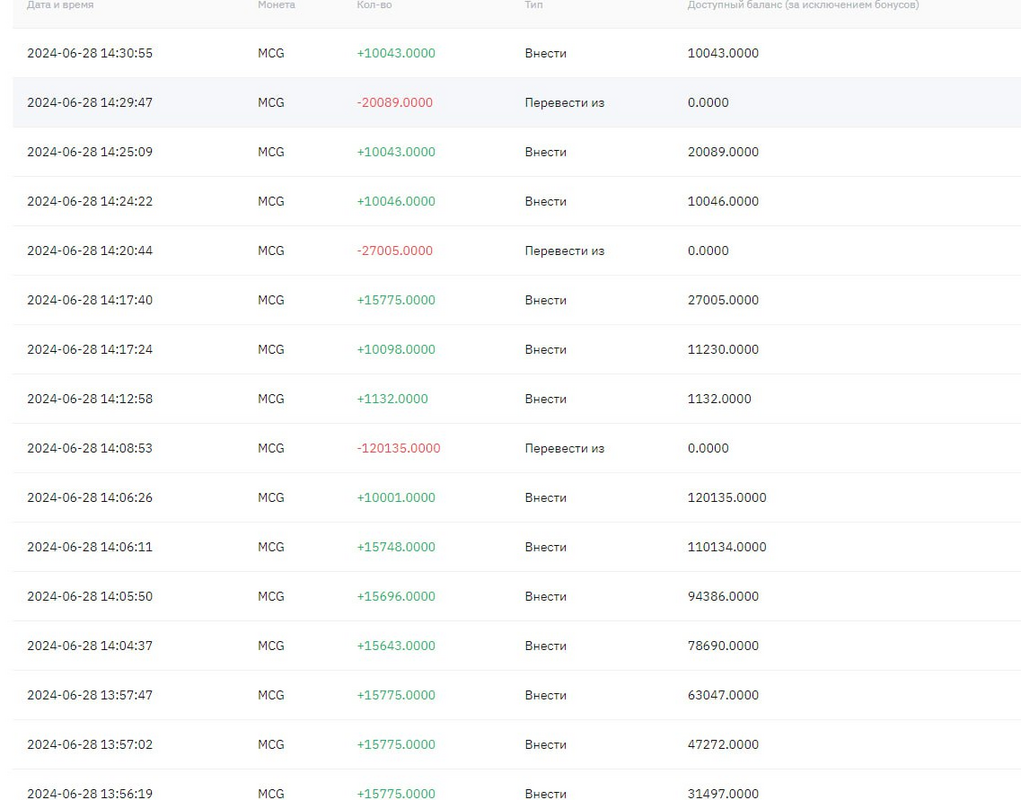The height and width of the screenshot is (800, 1021).
Task: Click the -20089.0000 transfer amount
Action: tap(394, 103)
